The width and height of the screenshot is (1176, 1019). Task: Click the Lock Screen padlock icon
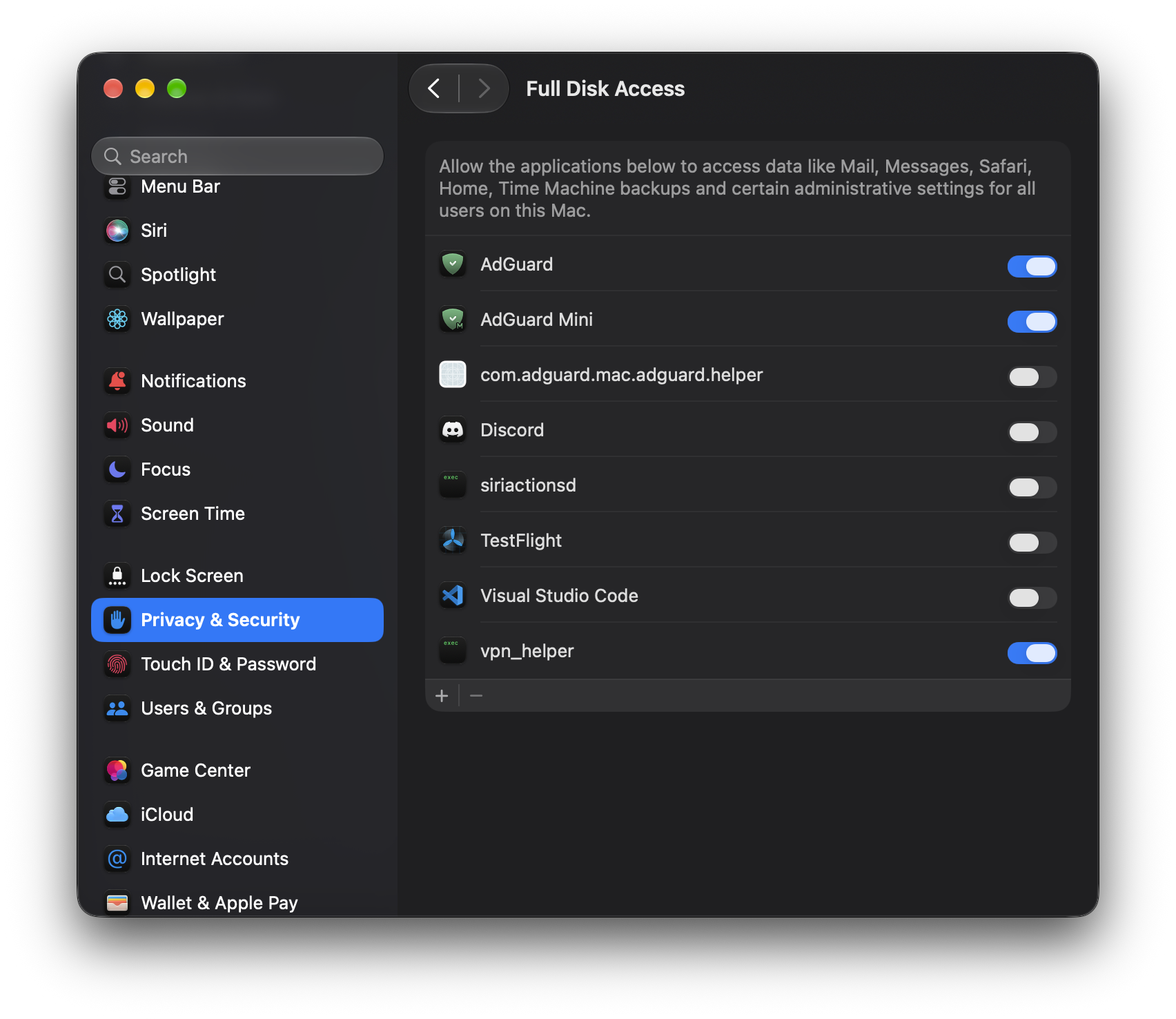[117, 576]
